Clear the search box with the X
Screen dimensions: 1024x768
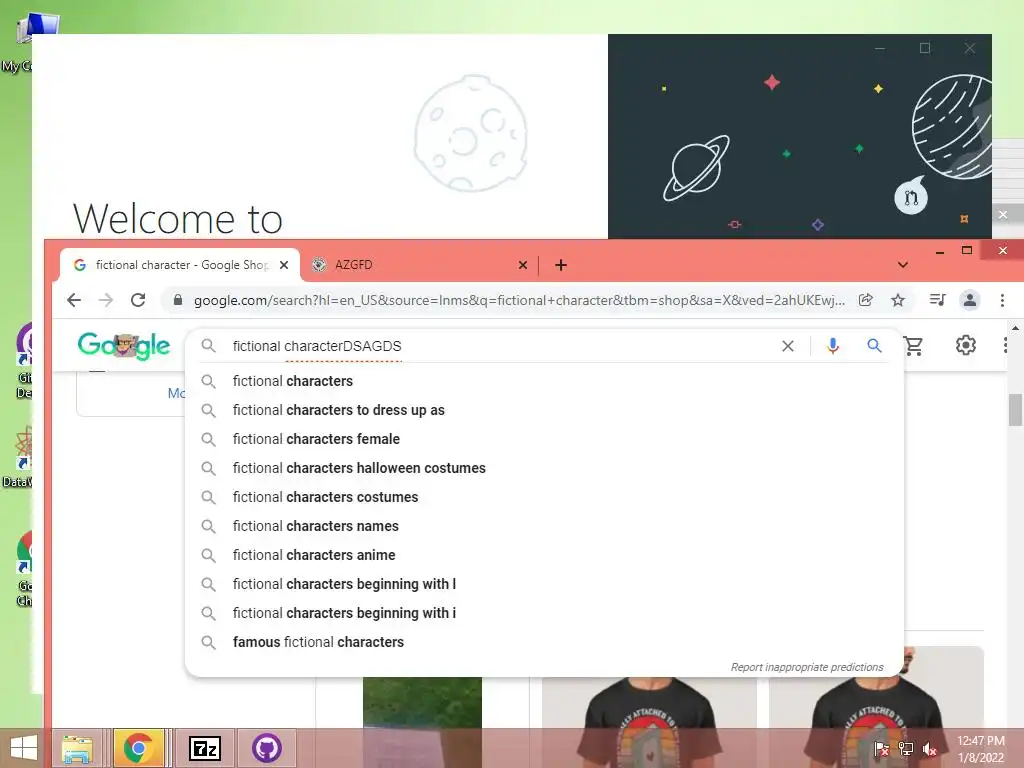click(x=788, y=346)
